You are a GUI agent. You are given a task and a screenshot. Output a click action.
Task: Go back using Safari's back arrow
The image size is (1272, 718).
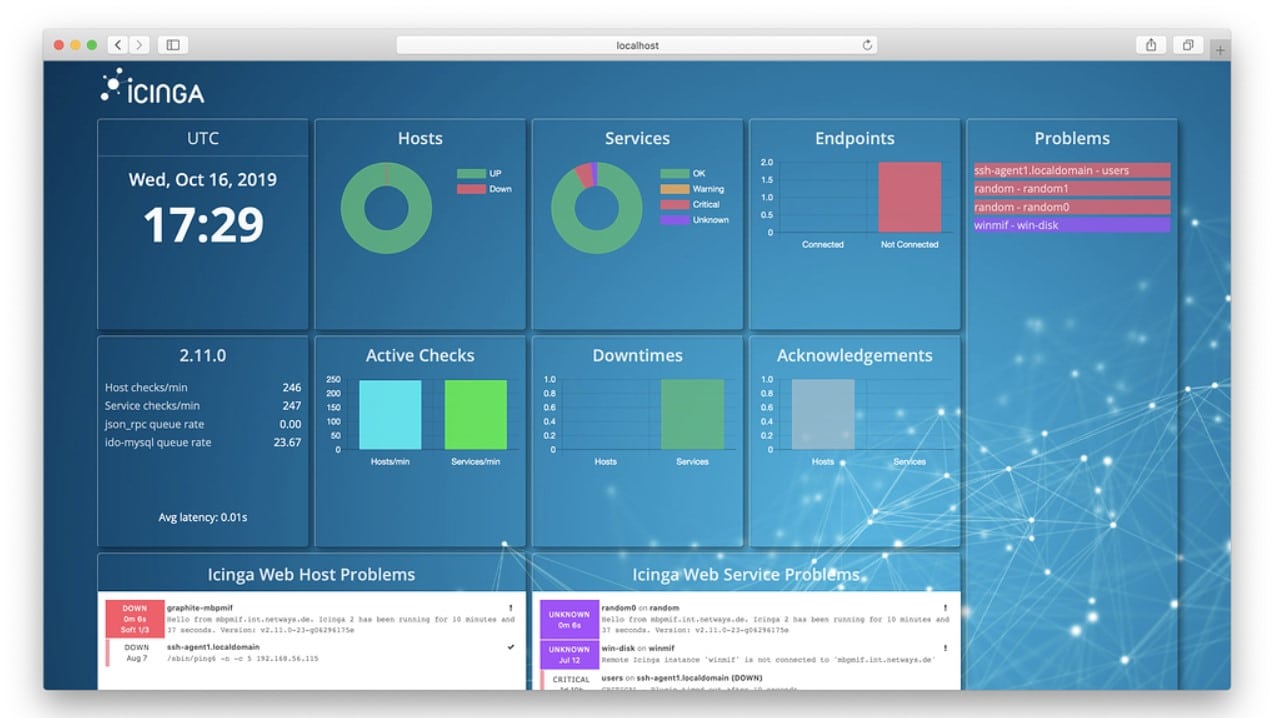point(117,45)
